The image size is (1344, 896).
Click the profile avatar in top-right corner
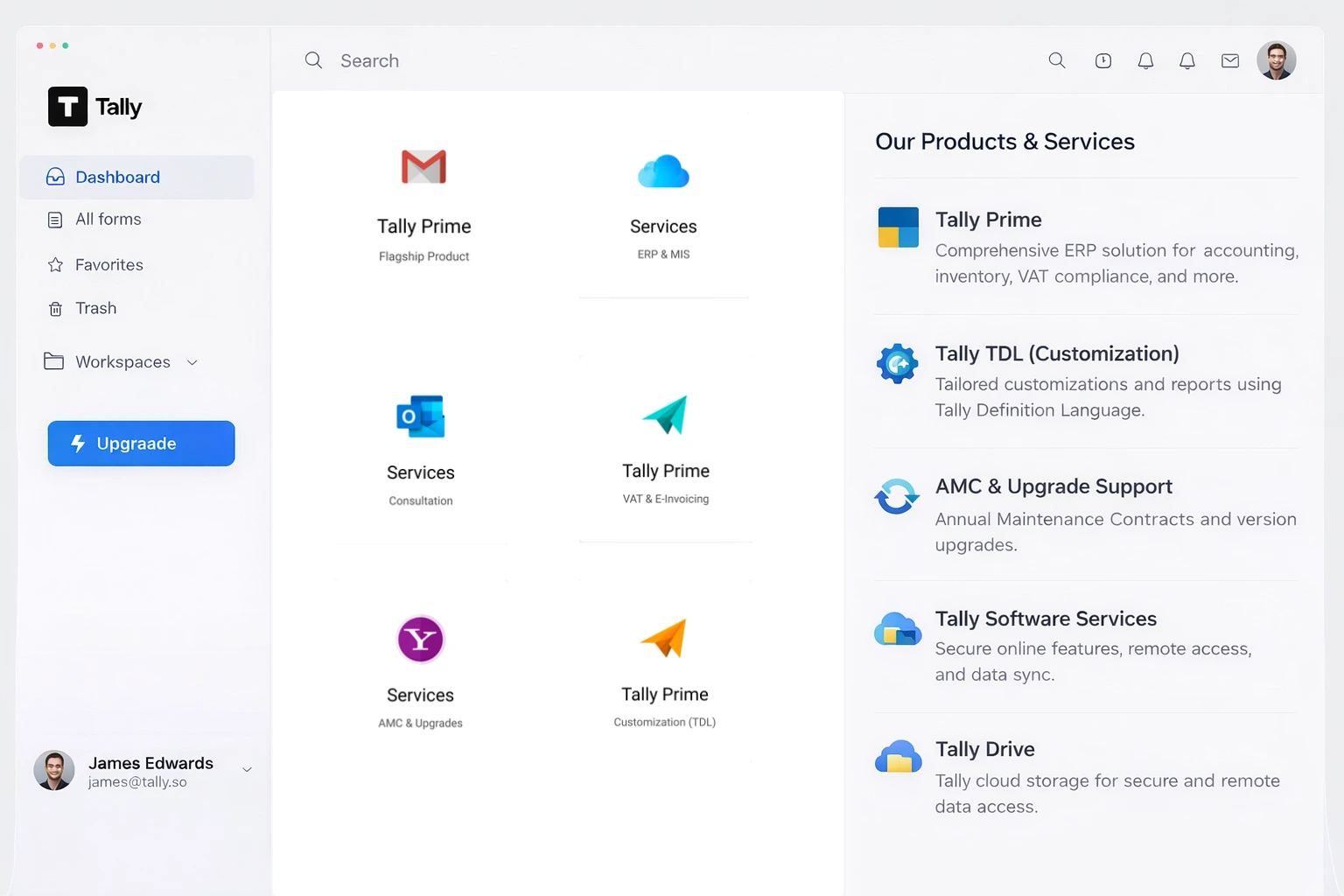[x=1276, y=60]
